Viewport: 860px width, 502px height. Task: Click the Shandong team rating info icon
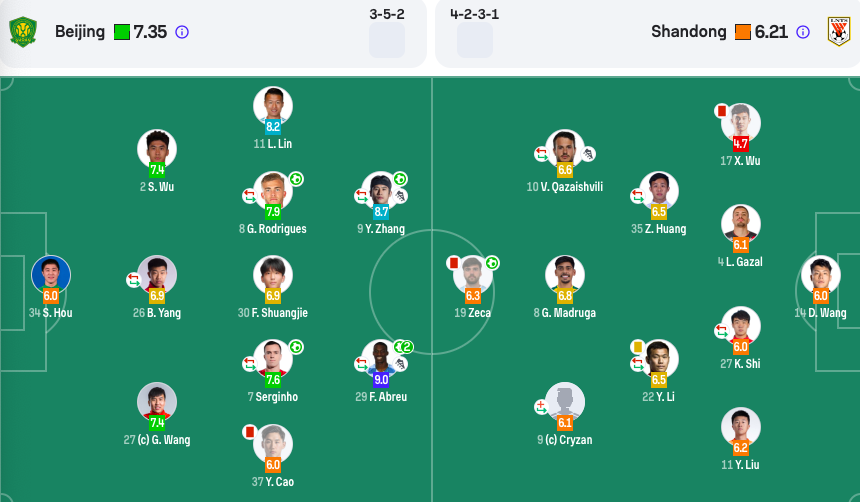point(802,32)
